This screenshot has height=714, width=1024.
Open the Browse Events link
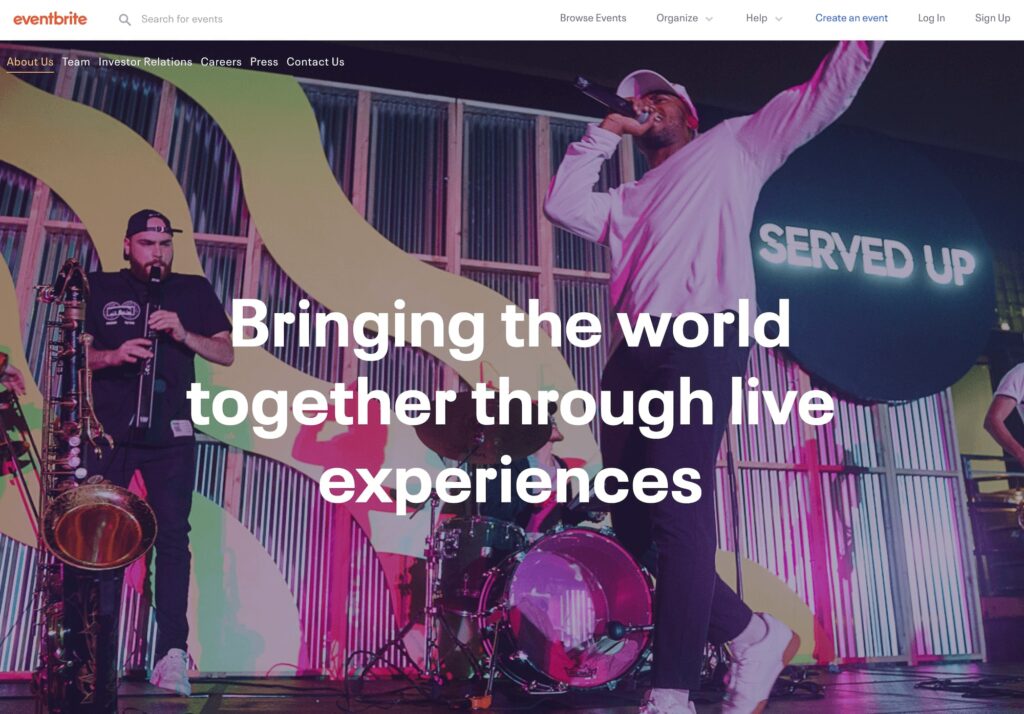(592, 18)
